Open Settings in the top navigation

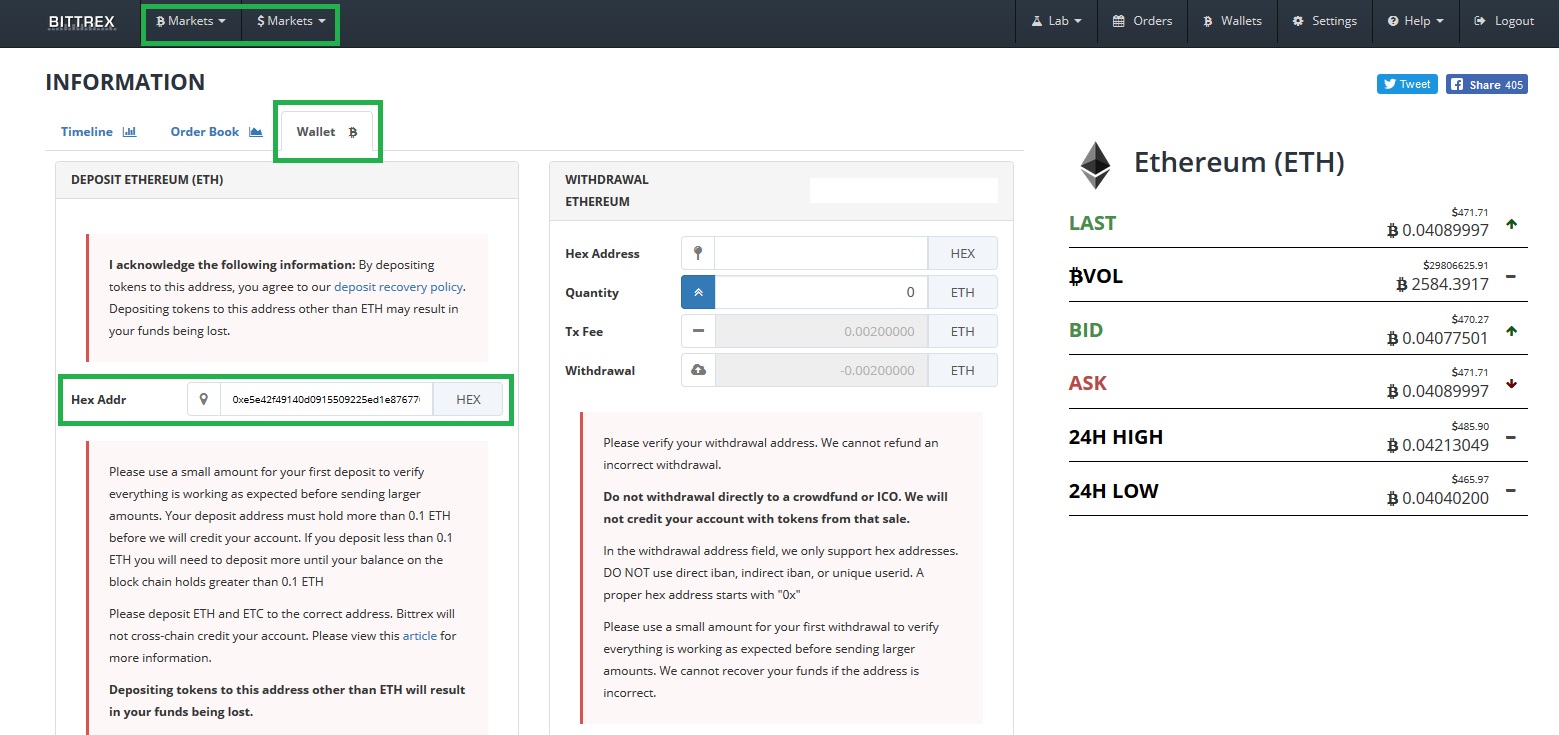coord(1325,21)
